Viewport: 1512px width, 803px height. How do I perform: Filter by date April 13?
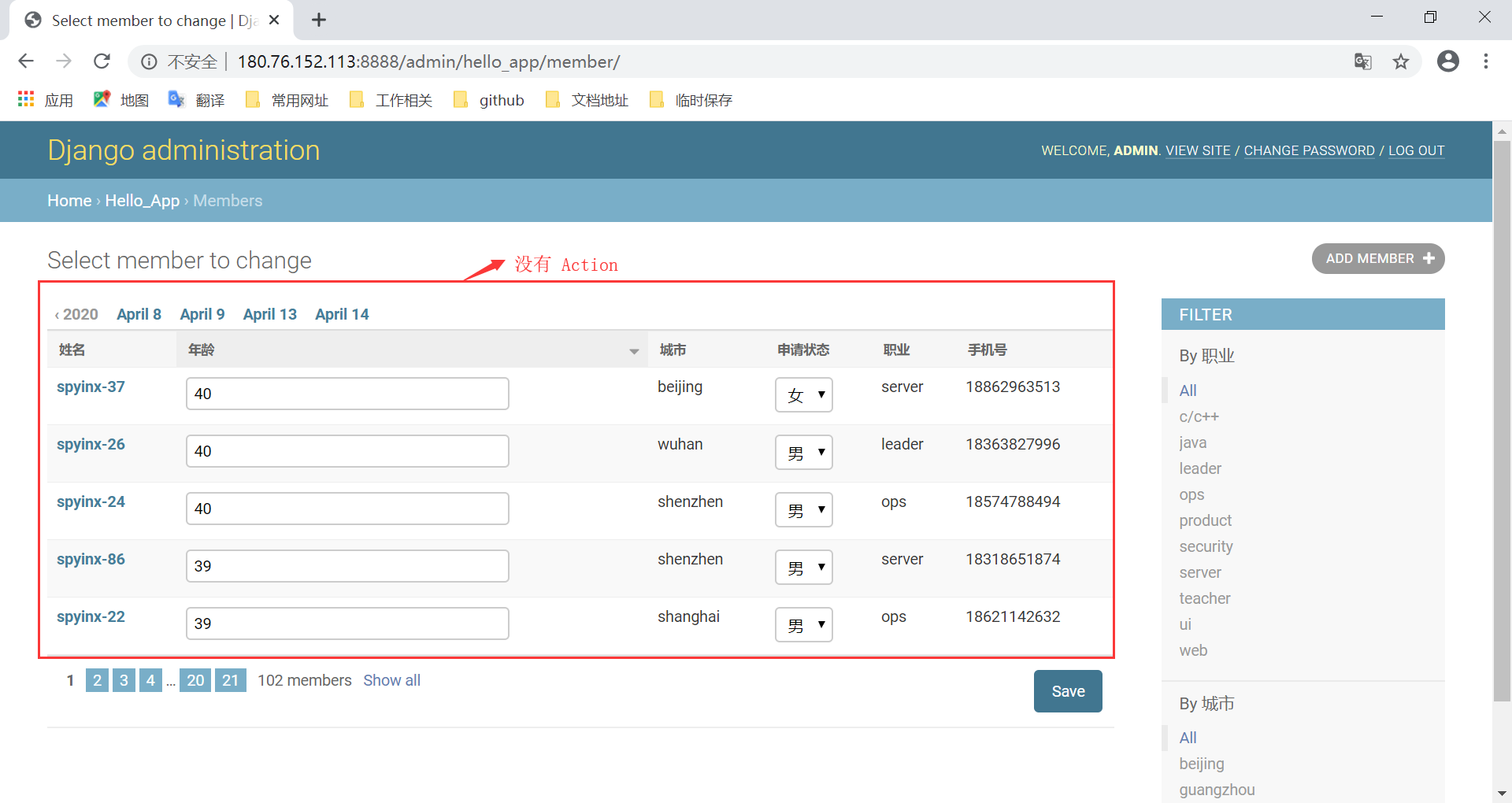click(270, 314)
